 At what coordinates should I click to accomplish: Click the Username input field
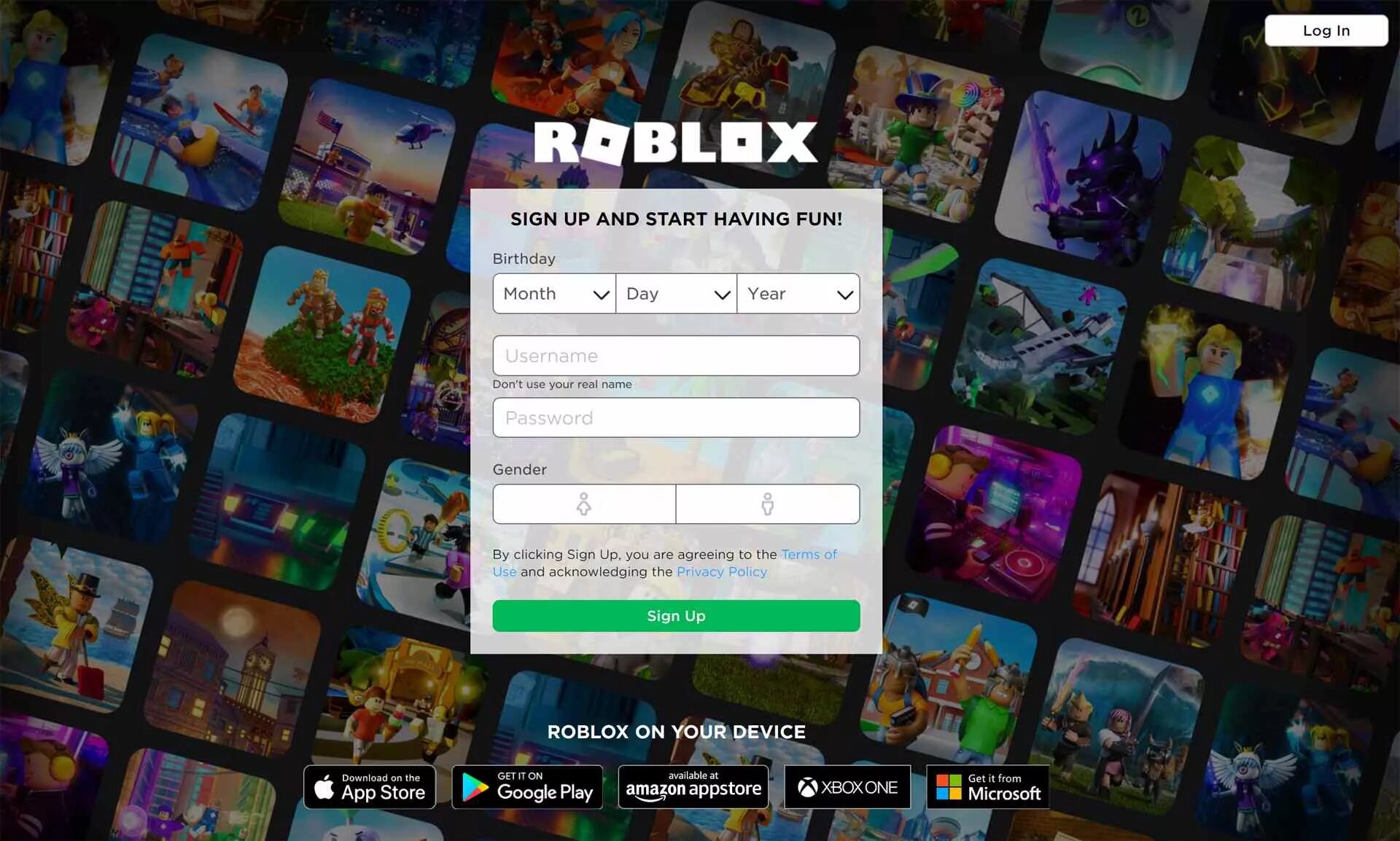click(675, 355)
